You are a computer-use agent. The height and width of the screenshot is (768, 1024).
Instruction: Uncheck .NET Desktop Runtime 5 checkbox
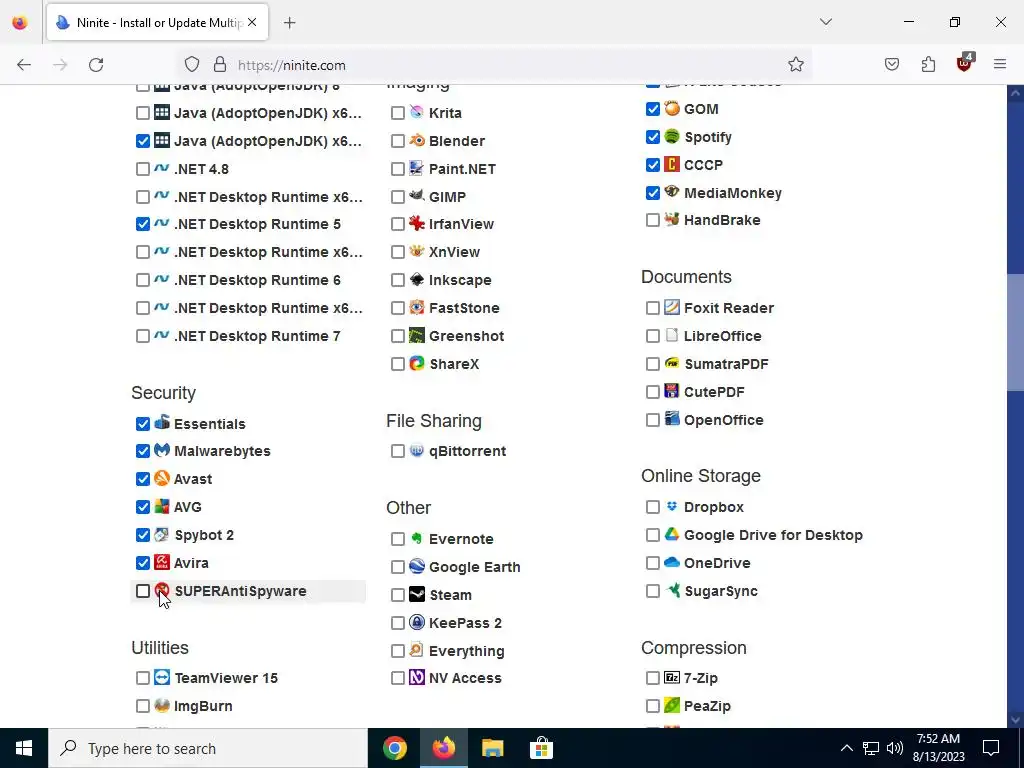pyautogui.click(x=143, y=224)
